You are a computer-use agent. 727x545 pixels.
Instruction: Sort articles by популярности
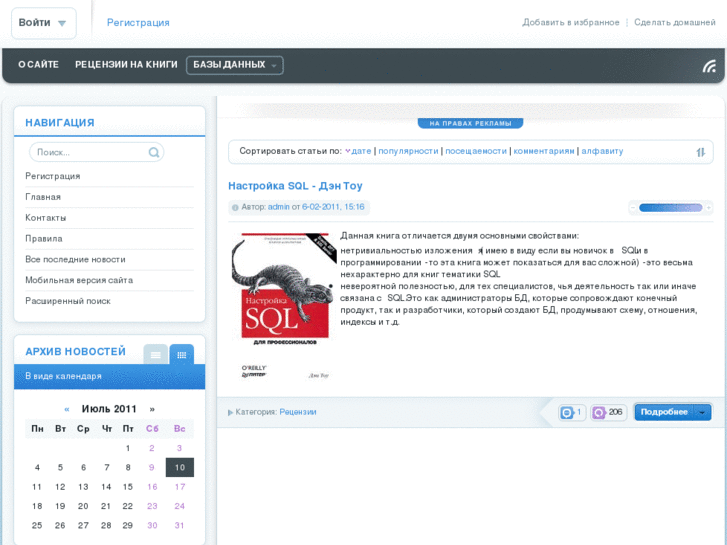408,151
